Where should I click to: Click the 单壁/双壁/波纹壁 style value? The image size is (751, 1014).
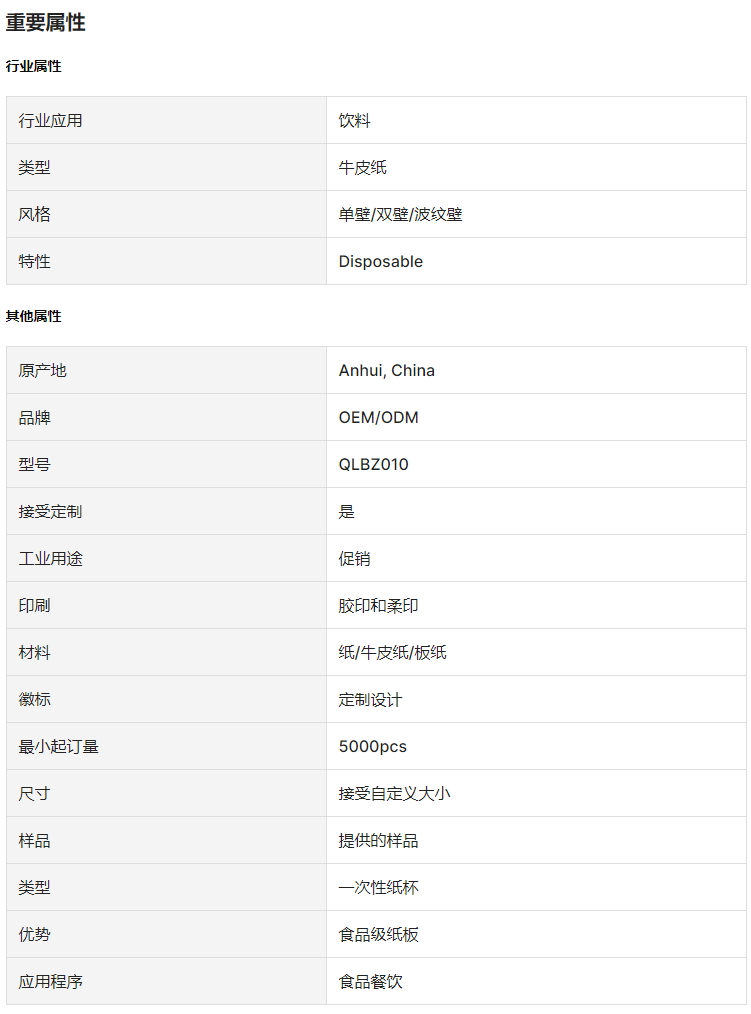pos(400,215)
